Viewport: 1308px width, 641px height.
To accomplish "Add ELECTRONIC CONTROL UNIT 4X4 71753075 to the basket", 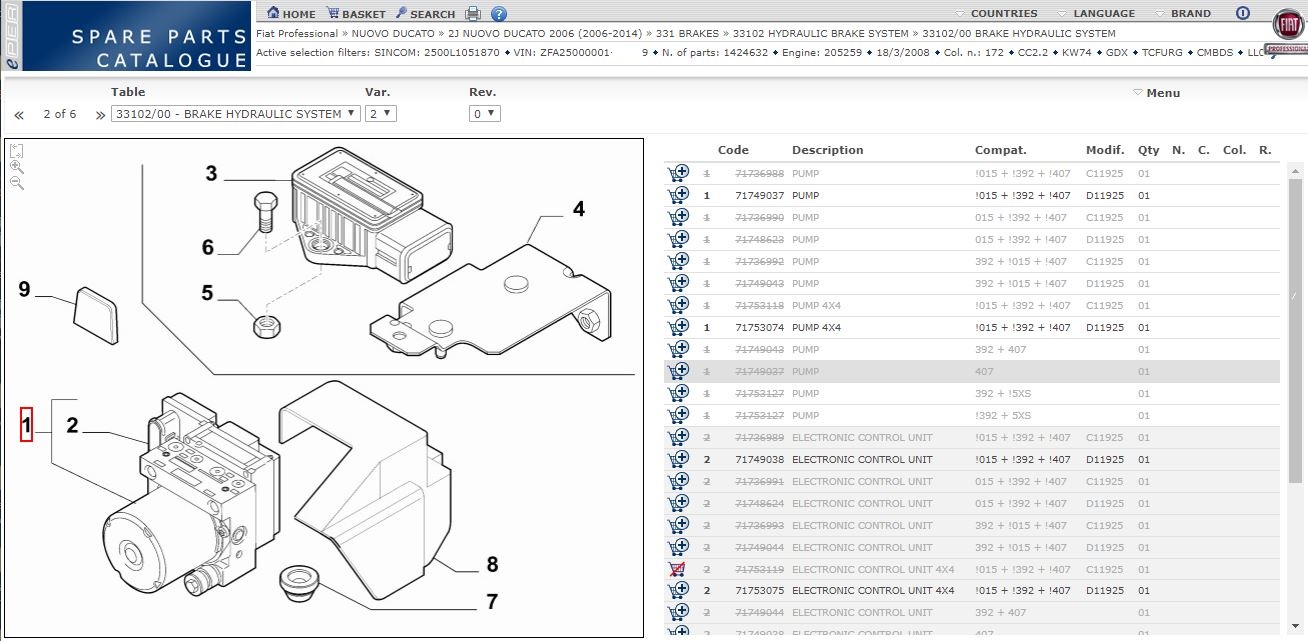I will pos(679,590).
